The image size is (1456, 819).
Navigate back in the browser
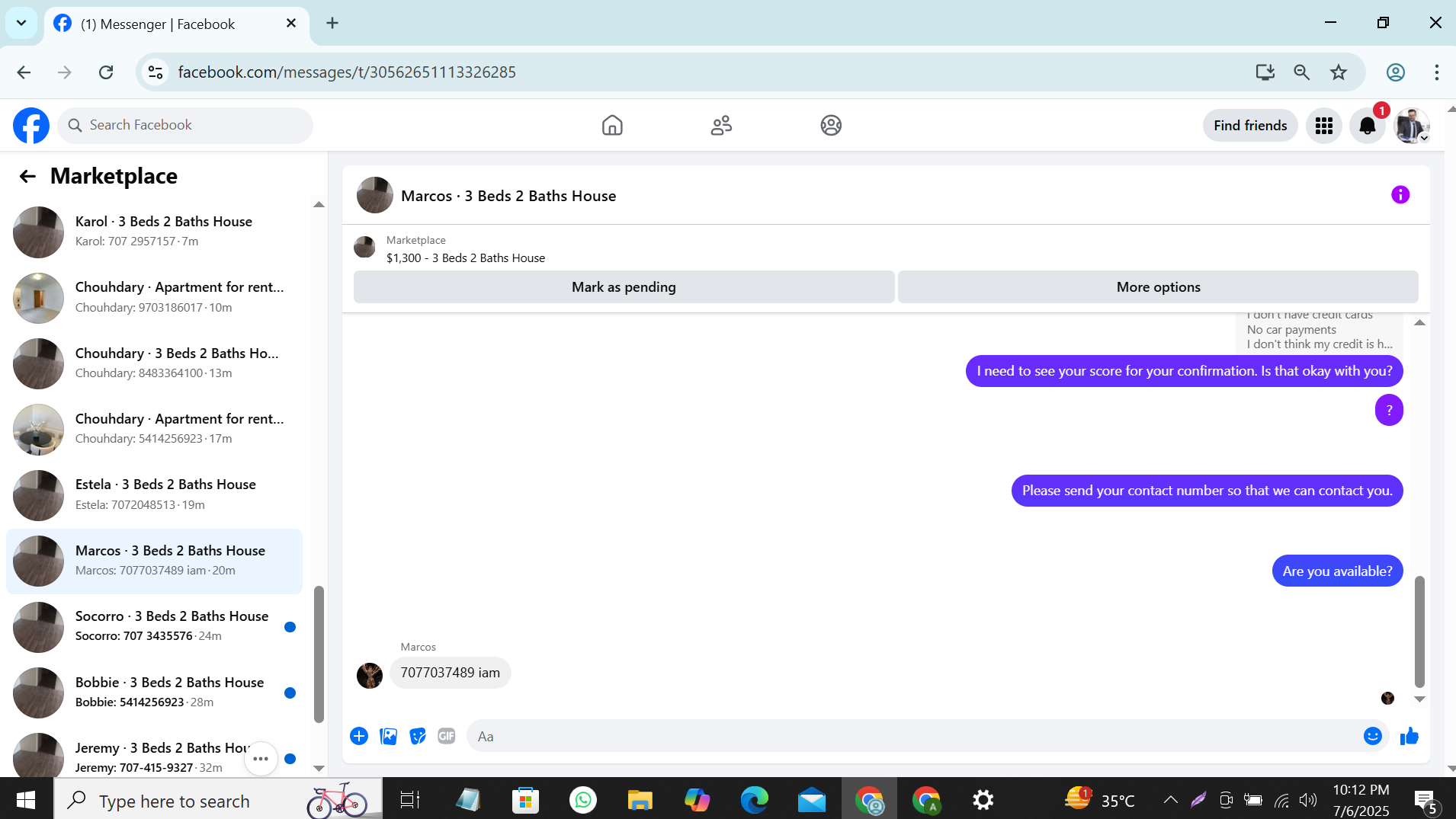[24, 72]
